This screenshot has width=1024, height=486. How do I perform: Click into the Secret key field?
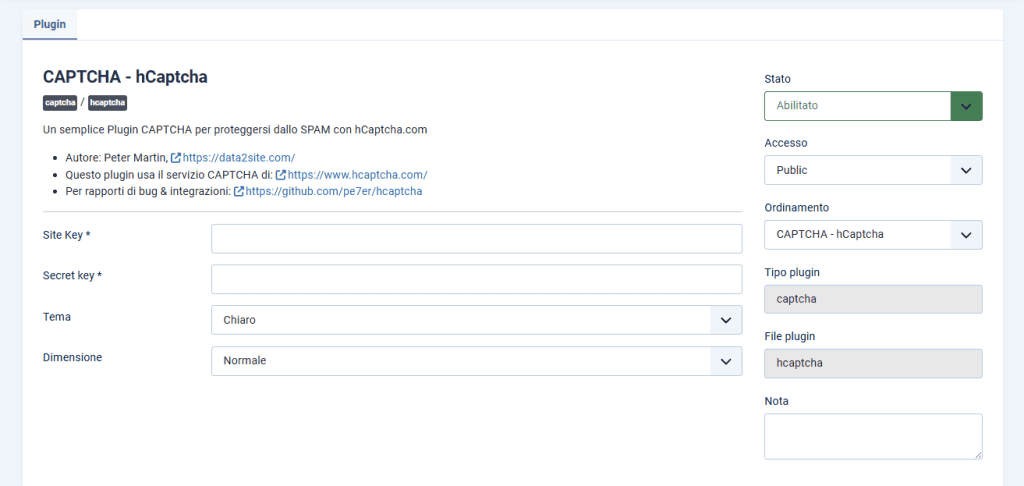(x=476, y=279)
